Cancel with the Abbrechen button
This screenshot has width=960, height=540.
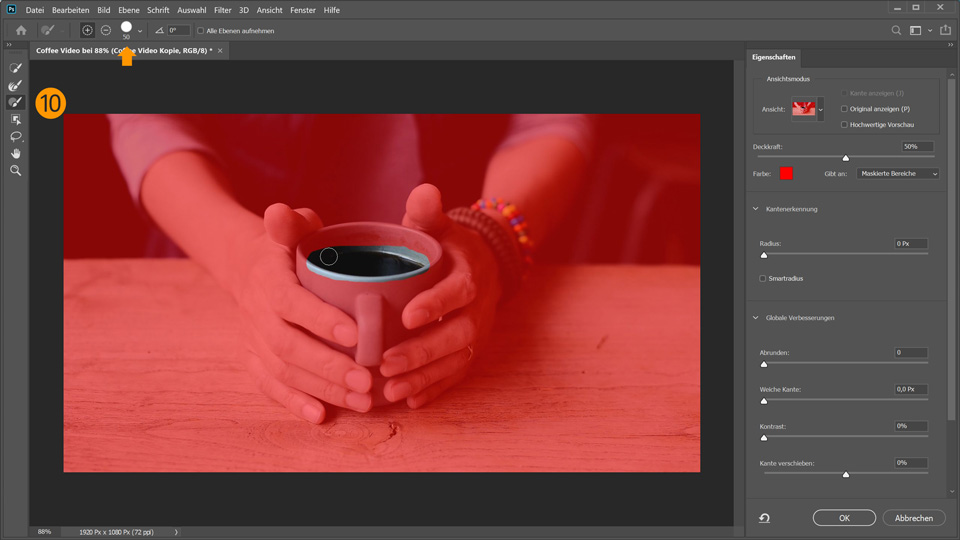(914, 518)
